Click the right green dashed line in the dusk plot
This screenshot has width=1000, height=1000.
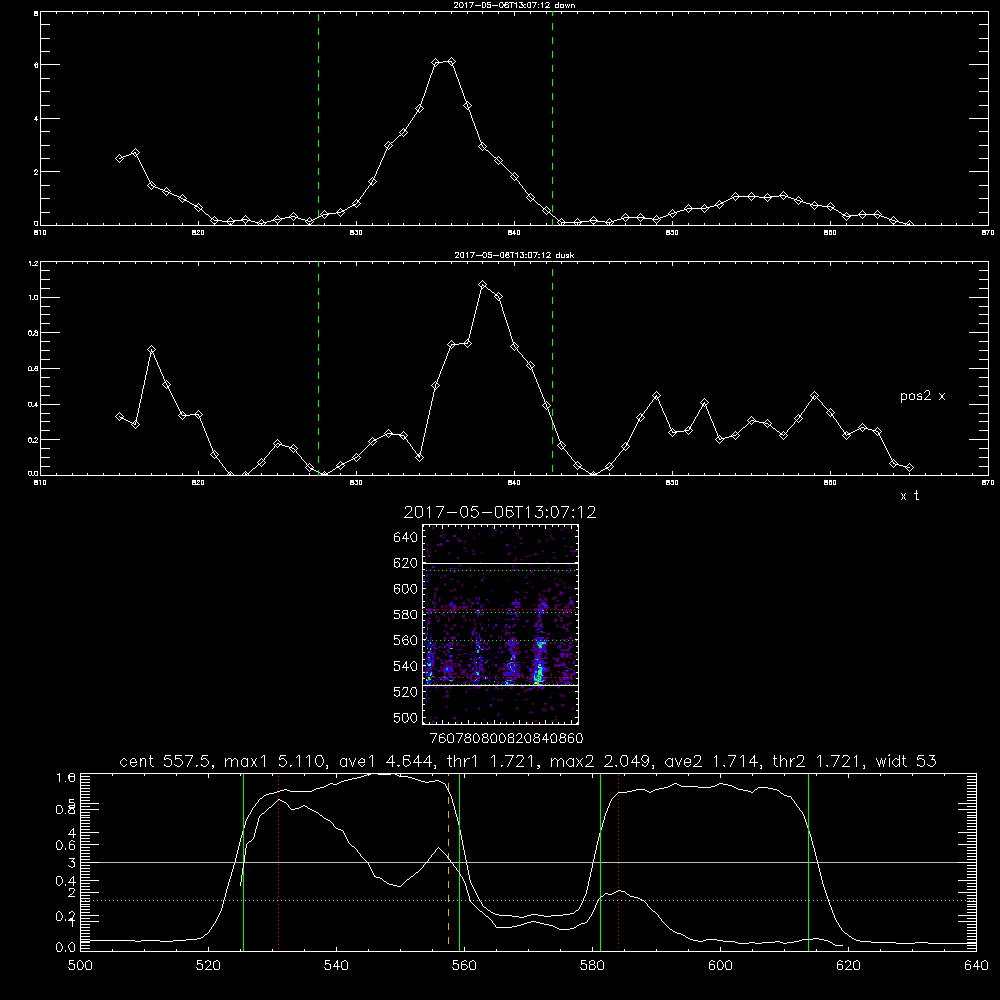tap(552, 368)
